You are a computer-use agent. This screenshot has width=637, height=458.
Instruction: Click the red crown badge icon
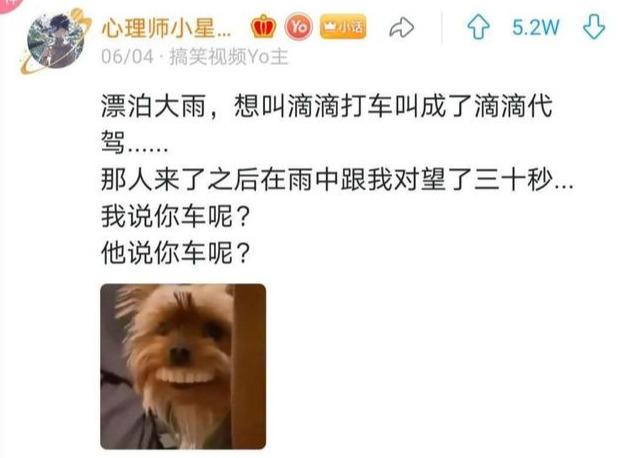coord(263,27)
